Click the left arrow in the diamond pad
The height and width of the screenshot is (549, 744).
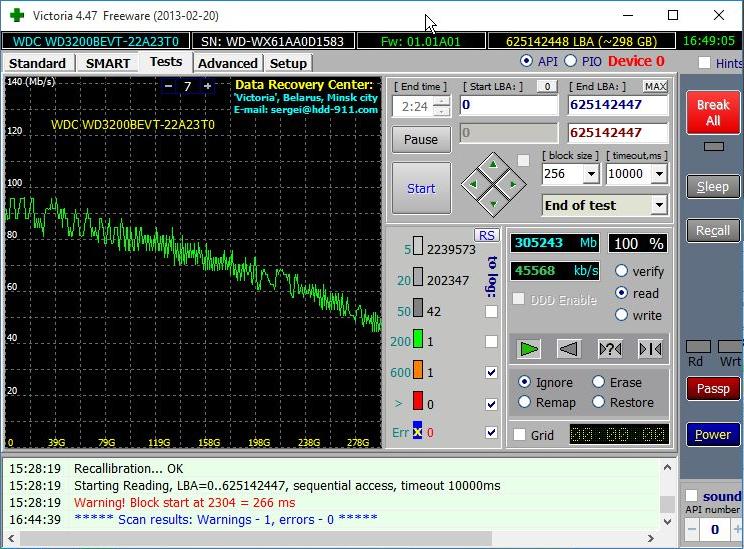point(473,184)
